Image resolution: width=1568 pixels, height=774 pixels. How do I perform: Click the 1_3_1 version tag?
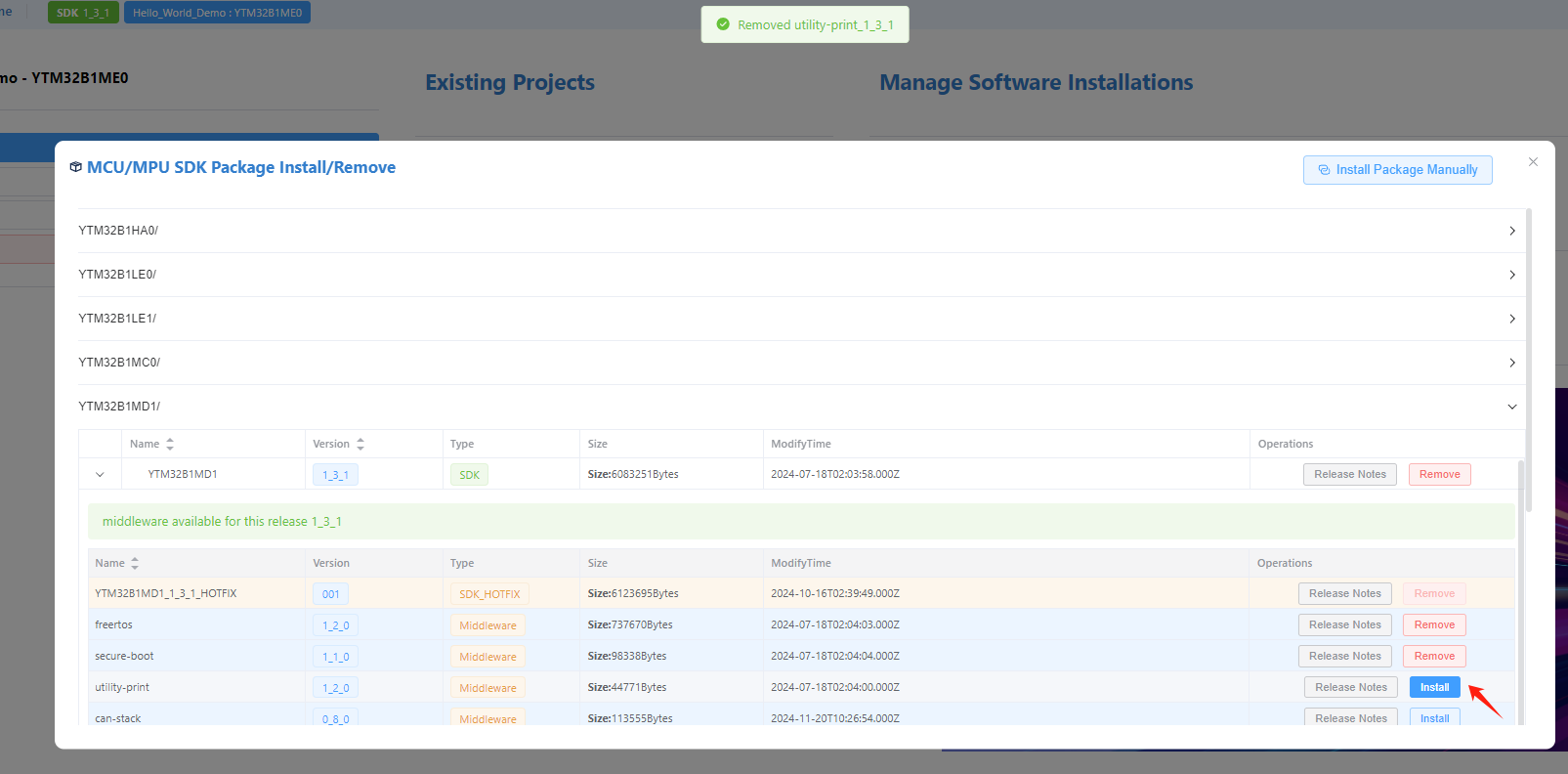pos(335,475)
